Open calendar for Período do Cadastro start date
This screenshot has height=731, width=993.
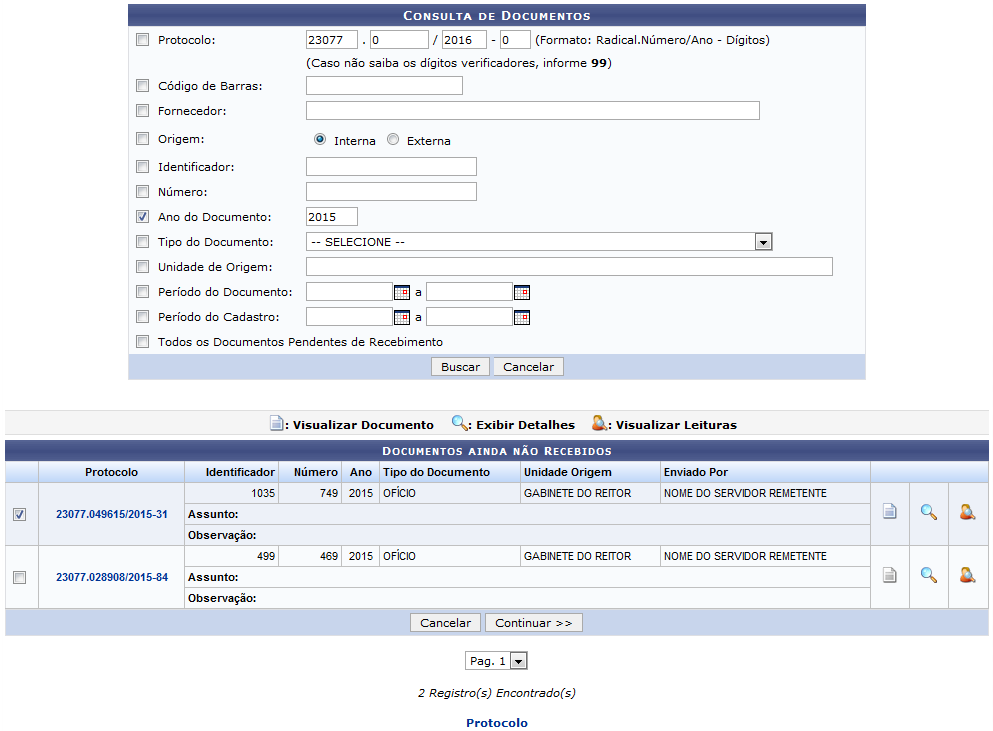pos(402,317)
